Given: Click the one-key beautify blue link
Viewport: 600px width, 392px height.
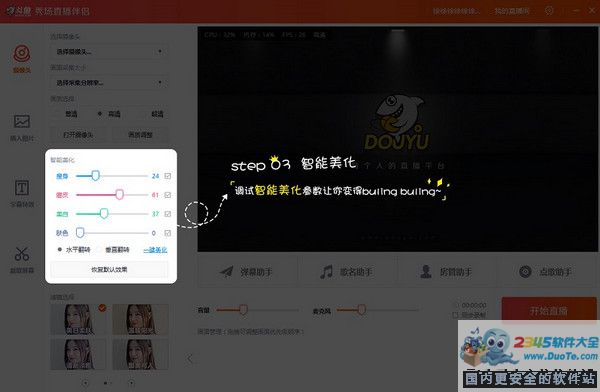Looking at the screenshot, I should tap(155, 250).
